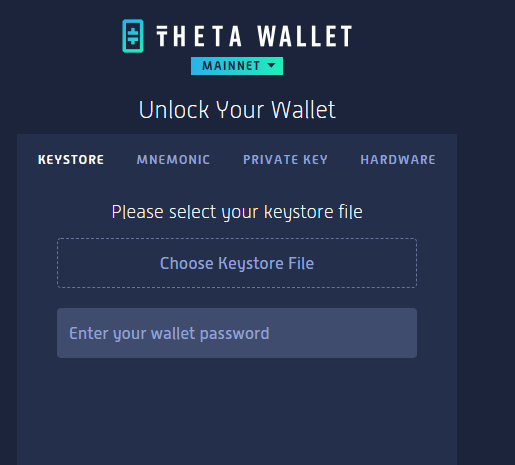Switch to the KEYSTORE tab

point(71,160)
